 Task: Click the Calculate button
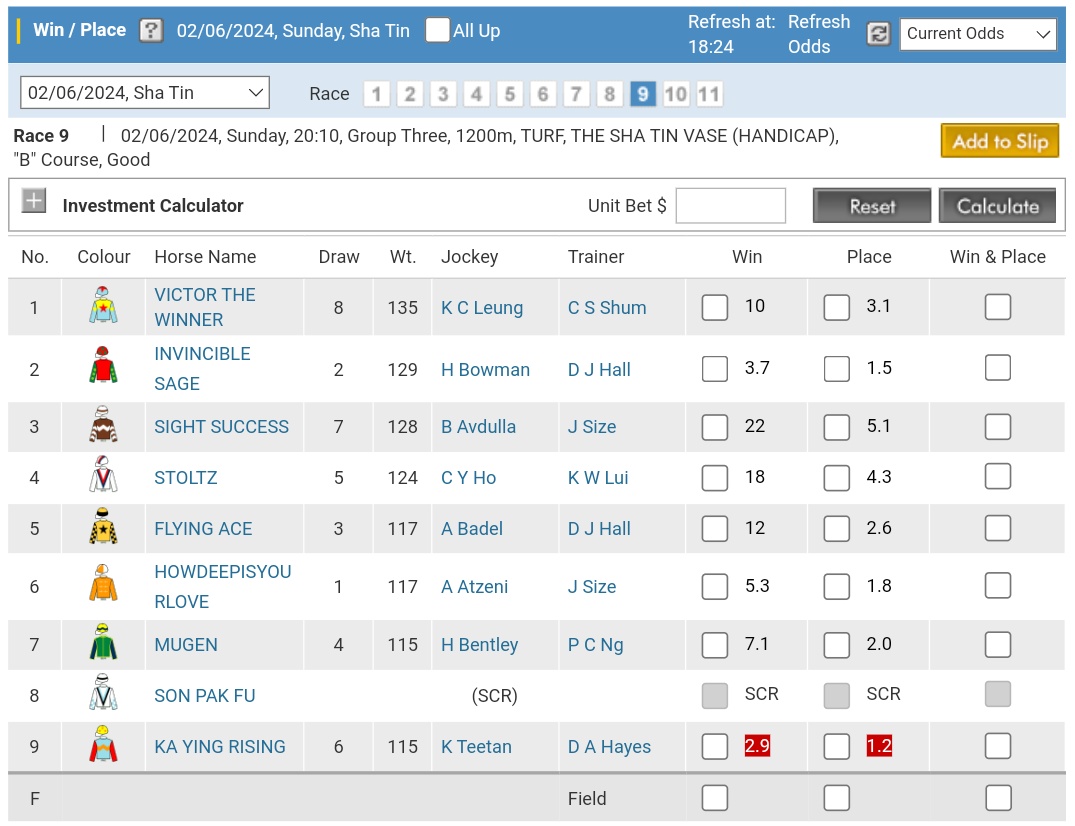(x=998, y=206)
